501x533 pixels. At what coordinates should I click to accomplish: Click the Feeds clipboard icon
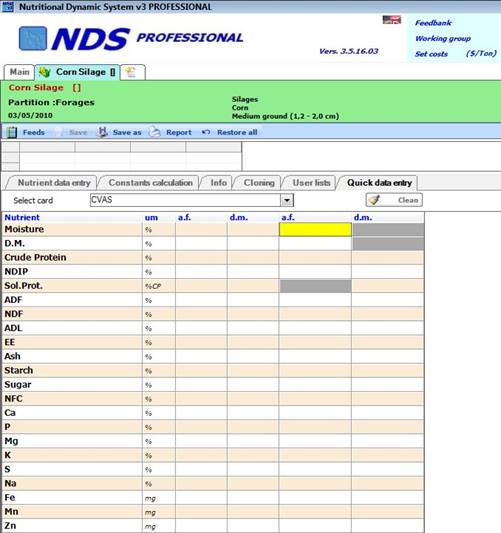(12, 132)
